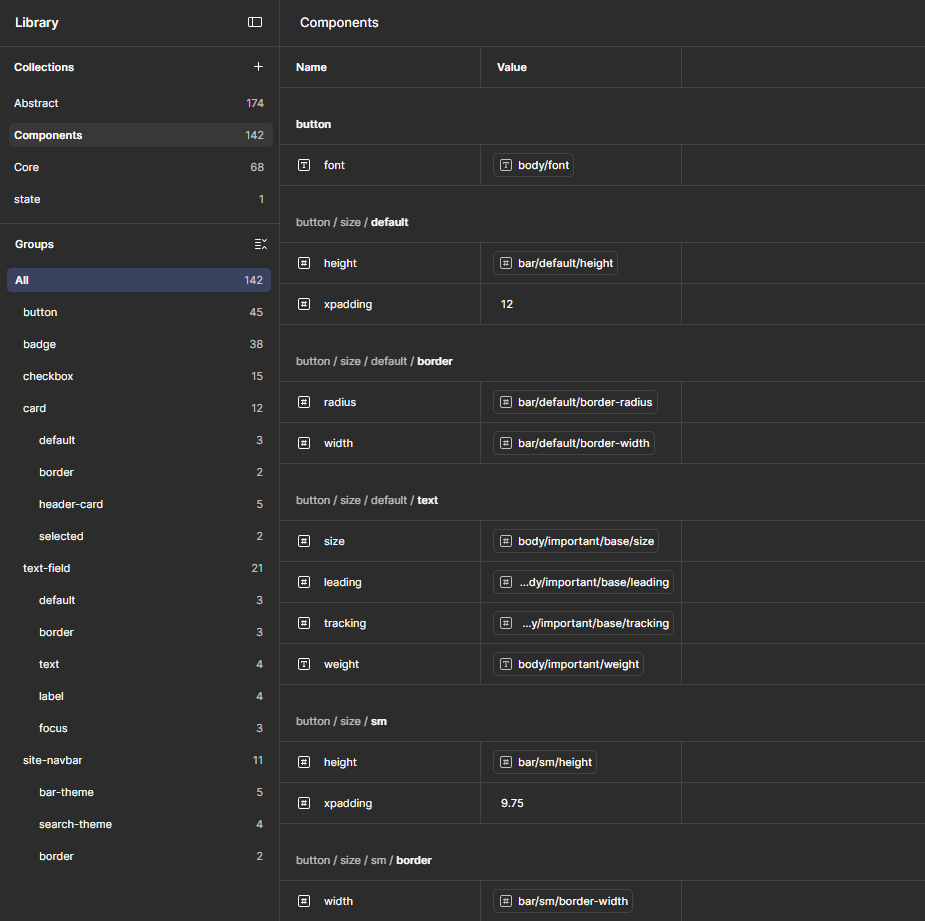This screenshot has height=921, width=925.
Task: Click number icon beside radius variable
Action: pyautogui.click(x=304, y=402)
